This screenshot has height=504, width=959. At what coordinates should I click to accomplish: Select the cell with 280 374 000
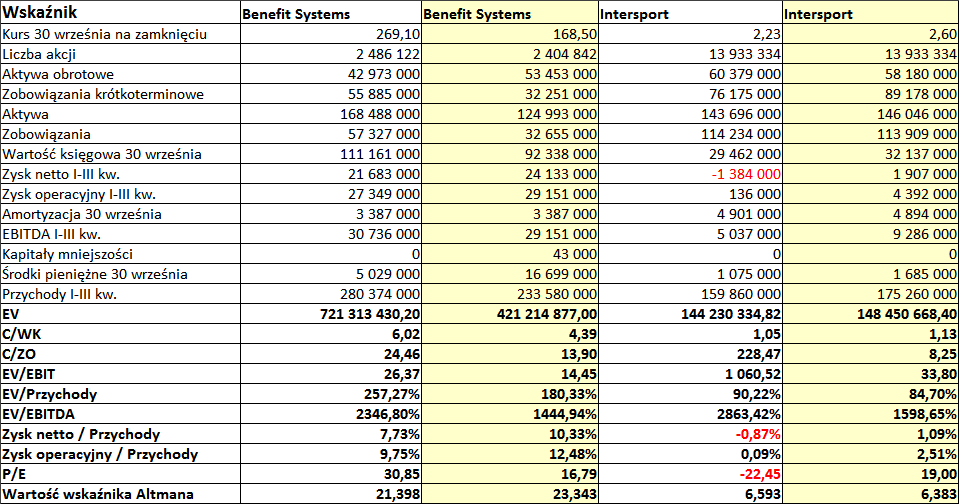tap(331, 294)
